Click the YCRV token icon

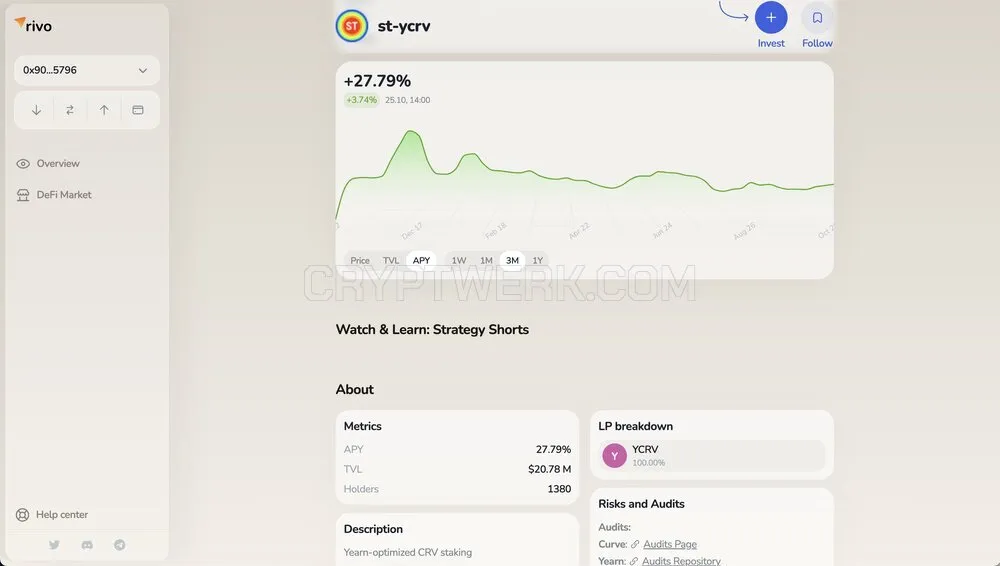pos(615,456)
